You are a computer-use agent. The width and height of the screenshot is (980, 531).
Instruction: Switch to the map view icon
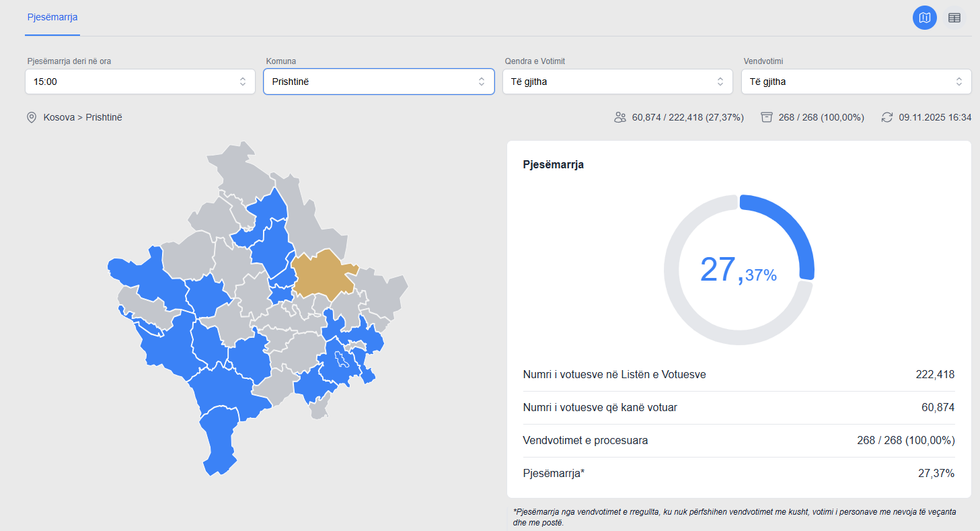point(924,18)
